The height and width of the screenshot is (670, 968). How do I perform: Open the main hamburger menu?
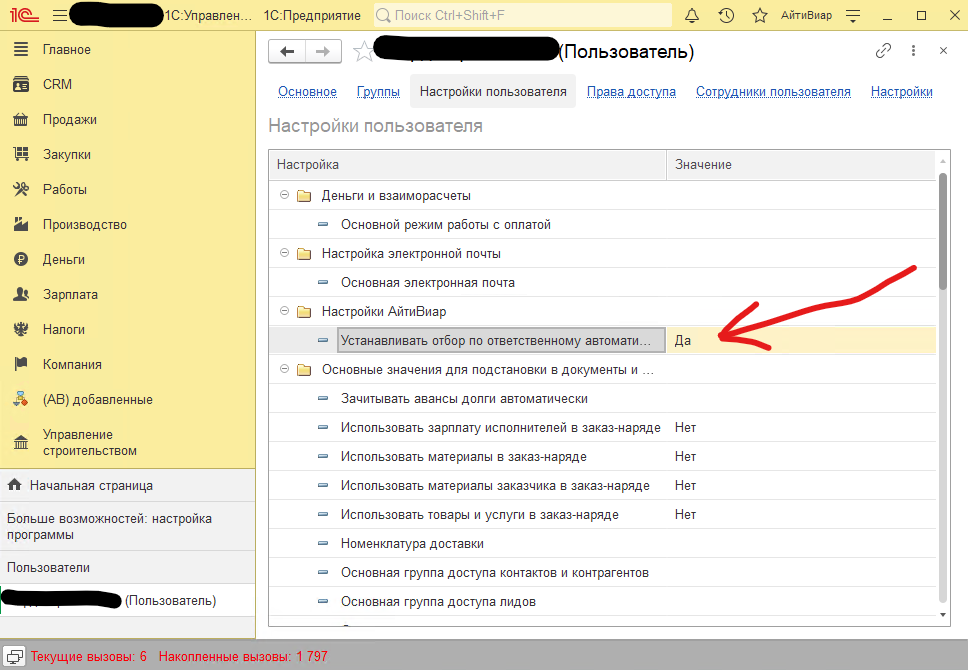click(60, 15)
